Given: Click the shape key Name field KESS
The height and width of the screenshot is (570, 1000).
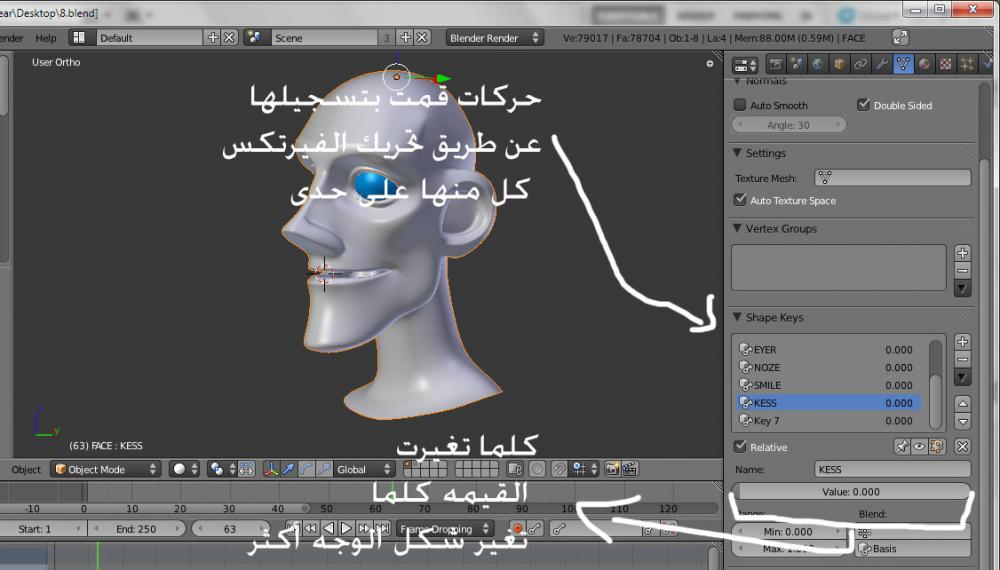Looking at the screenshot, I should (892, 469).
